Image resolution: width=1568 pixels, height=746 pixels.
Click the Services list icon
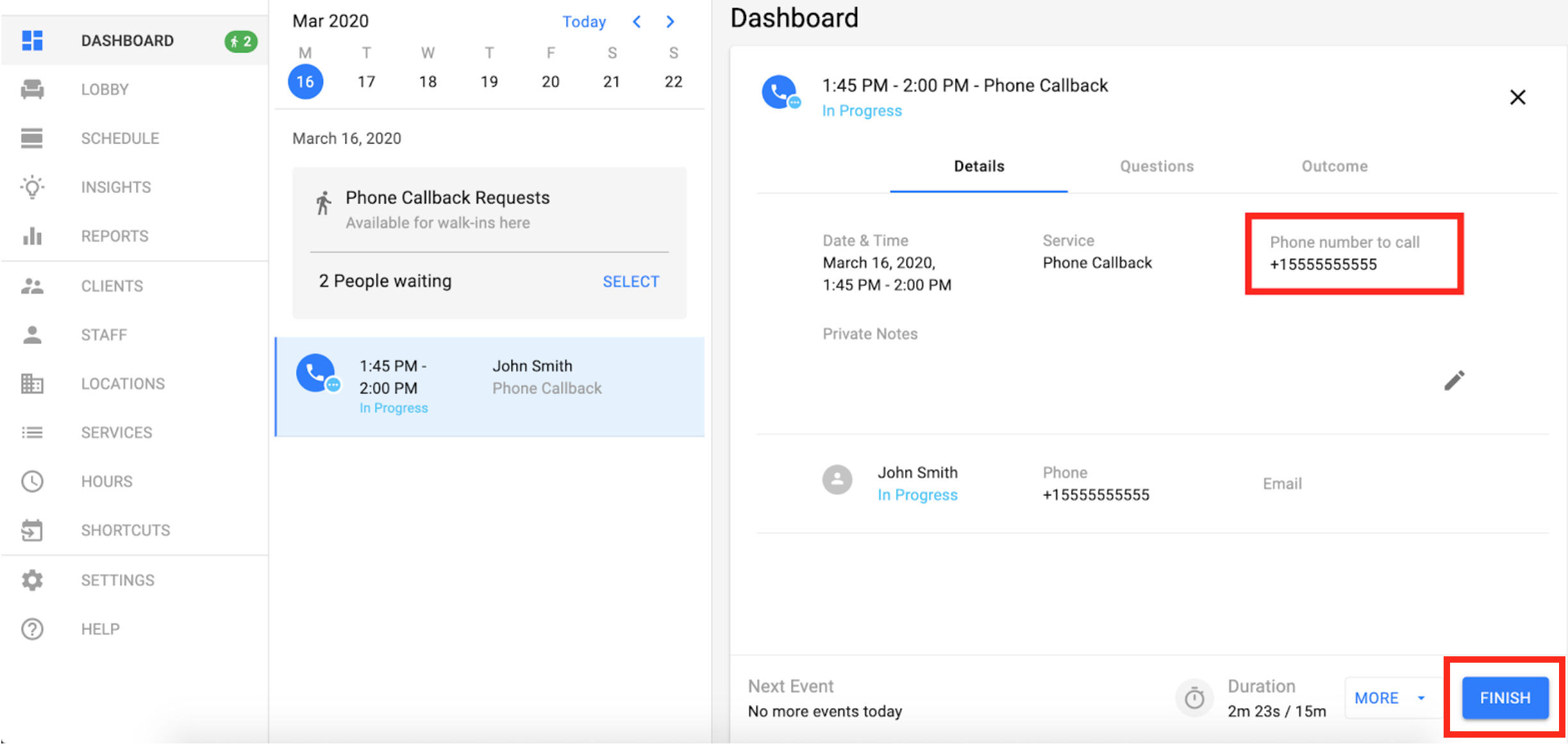point(32,433)
